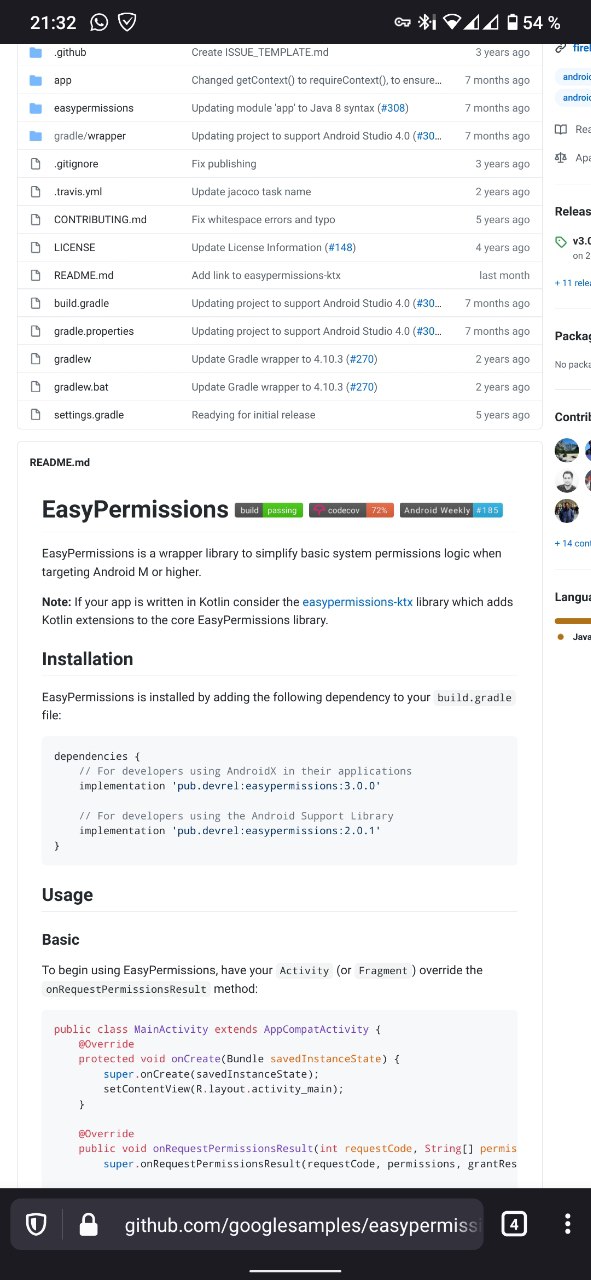Viewport: 591px width, 1280px height.
Task: Open README.md in the file list
Action: 84,275
